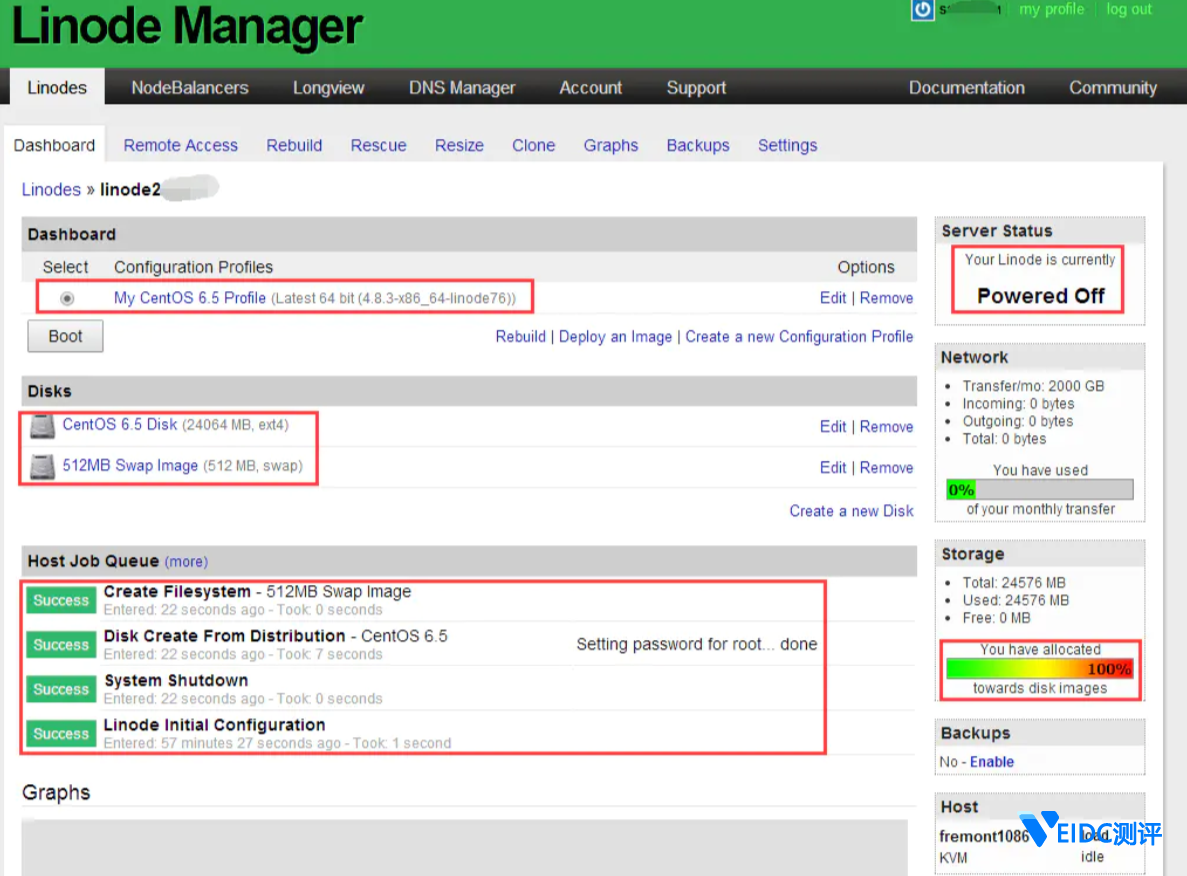Open the Remote Access tab
This screenshot has width=1187, height=876.
pos(180,145)
